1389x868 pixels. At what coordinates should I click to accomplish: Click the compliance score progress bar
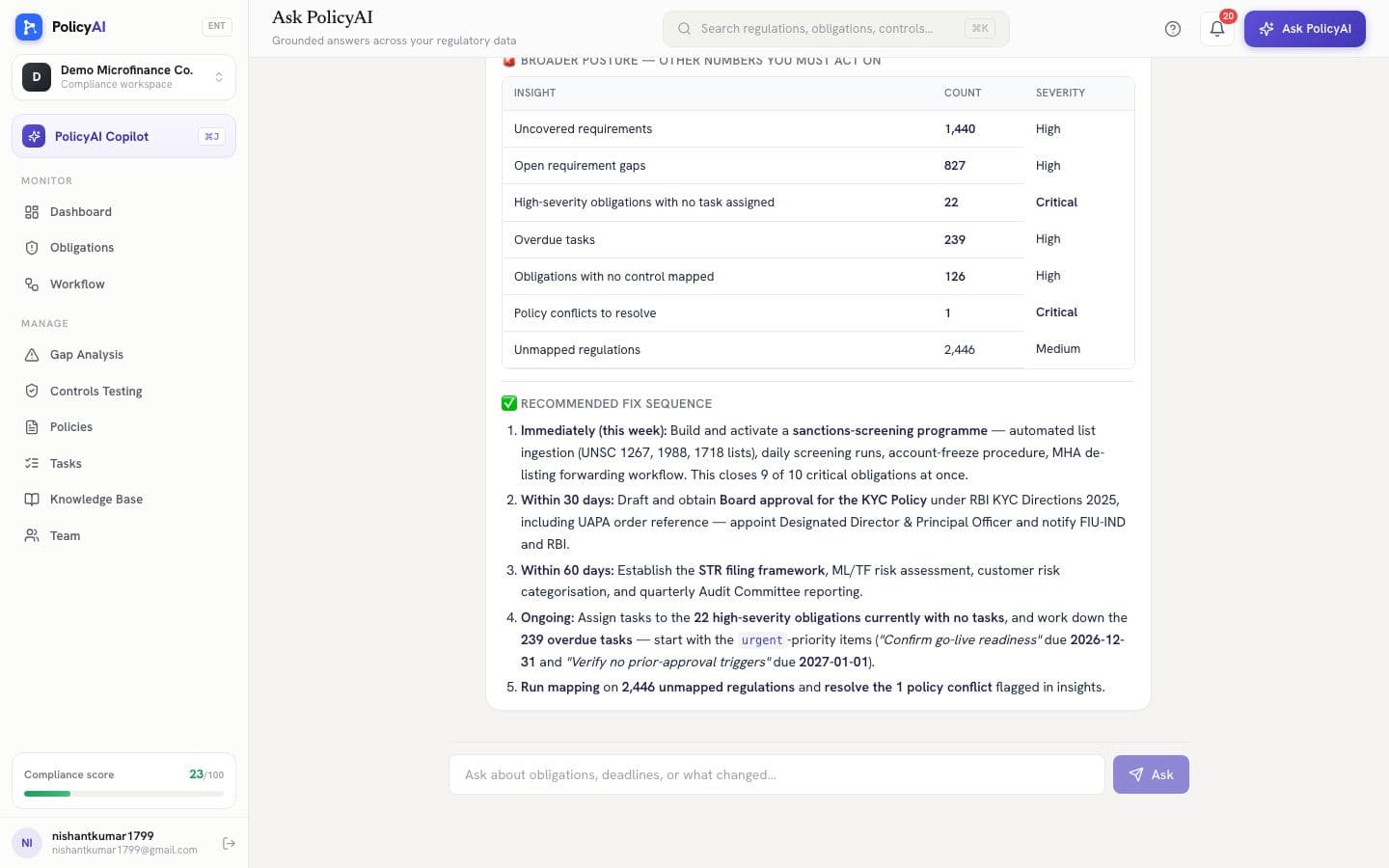click(x=123, y=794)
